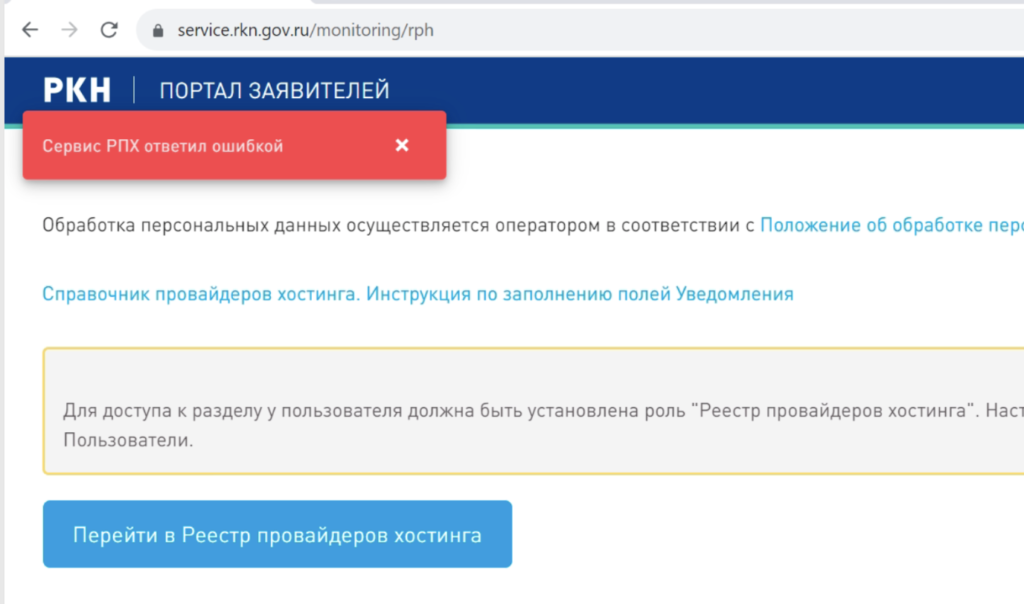The image size is (1024, 604).
Task: Click the 'Сервис РПХ ответил ошибкой' message text
Action: click(x=163, y=146)
